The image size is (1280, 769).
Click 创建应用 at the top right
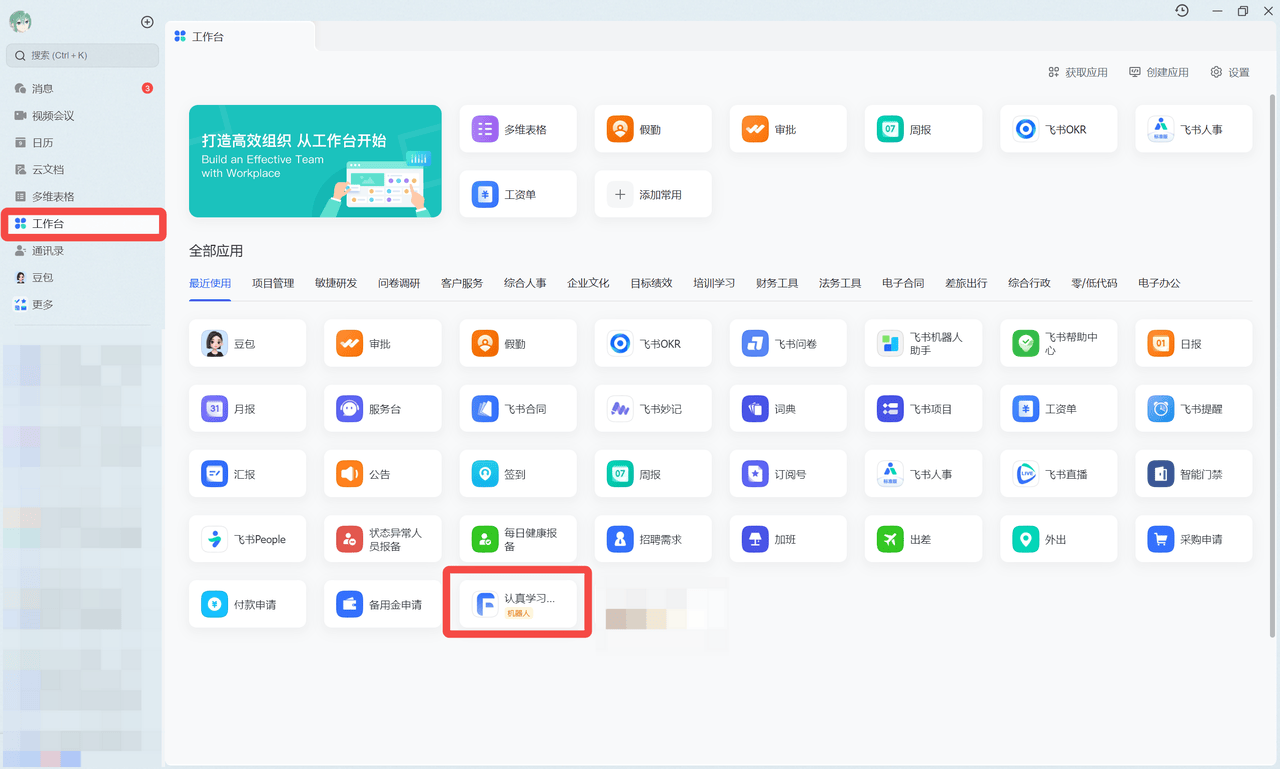(1158, 71)
